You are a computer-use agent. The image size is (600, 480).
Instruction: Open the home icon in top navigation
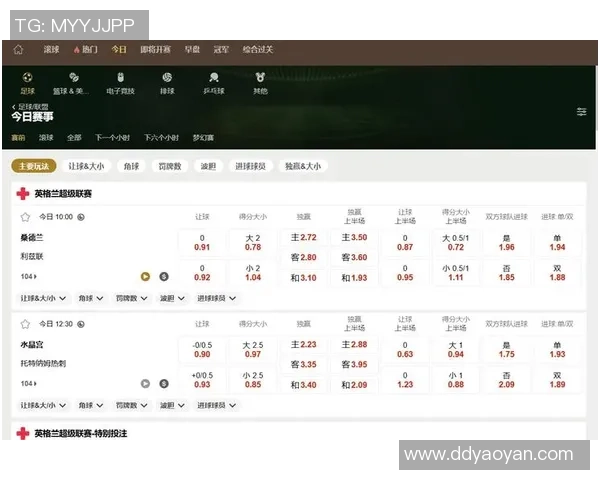(18, 49)
